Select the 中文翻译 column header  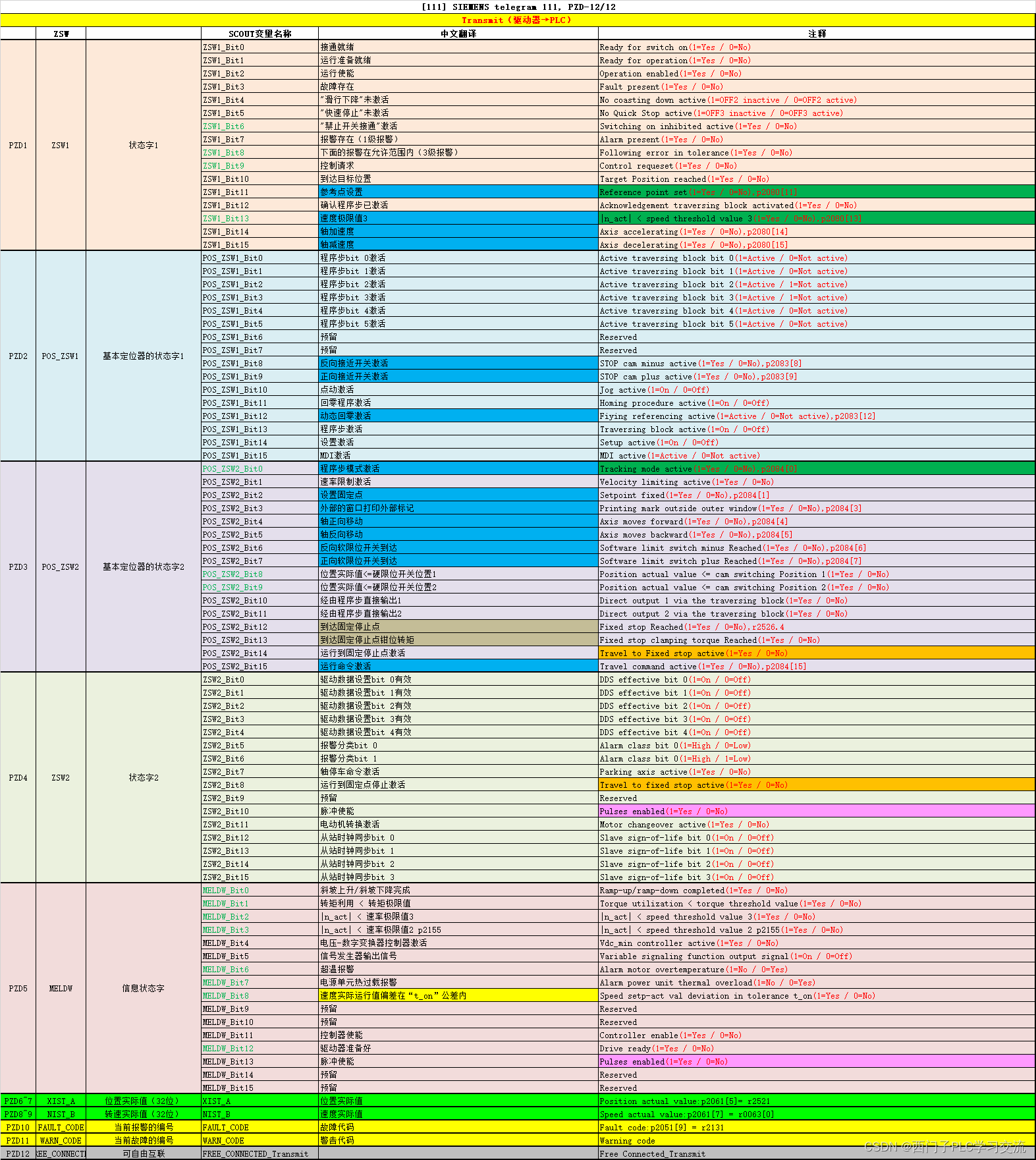pyautogui.click(x=458, y=34)
